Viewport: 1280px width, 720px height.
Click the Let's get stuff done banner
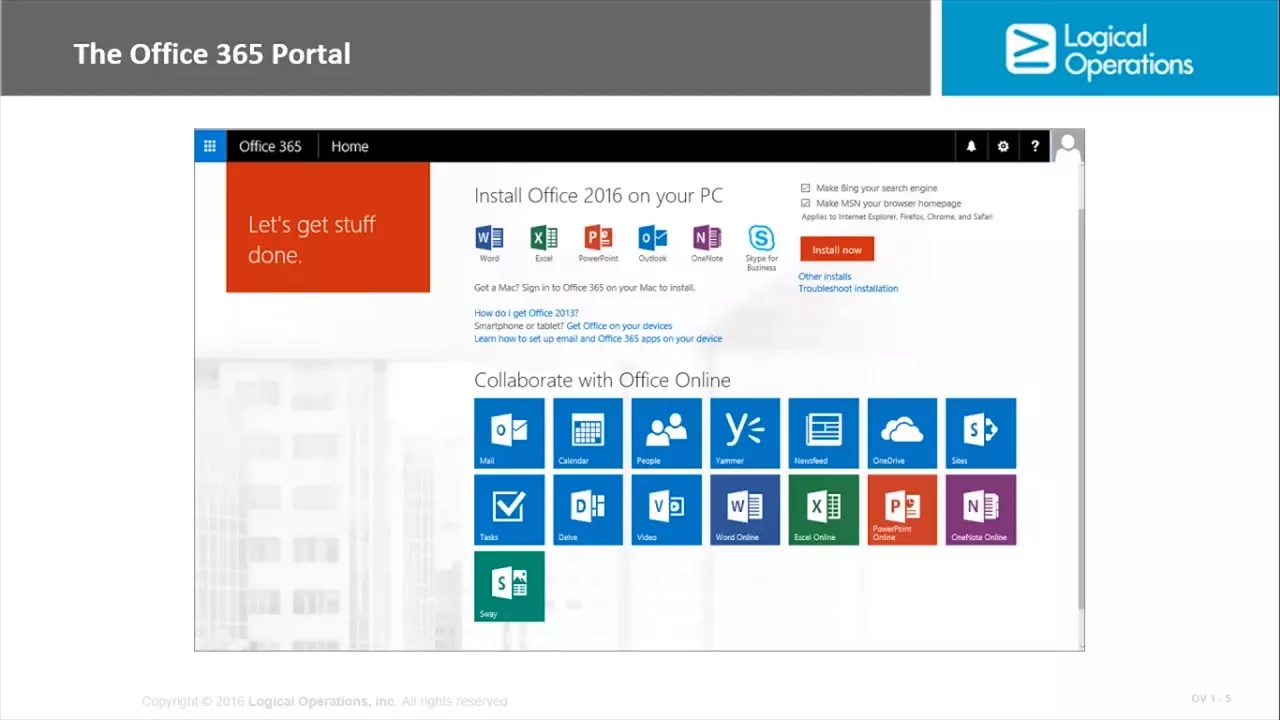click(x=328, y=227)
